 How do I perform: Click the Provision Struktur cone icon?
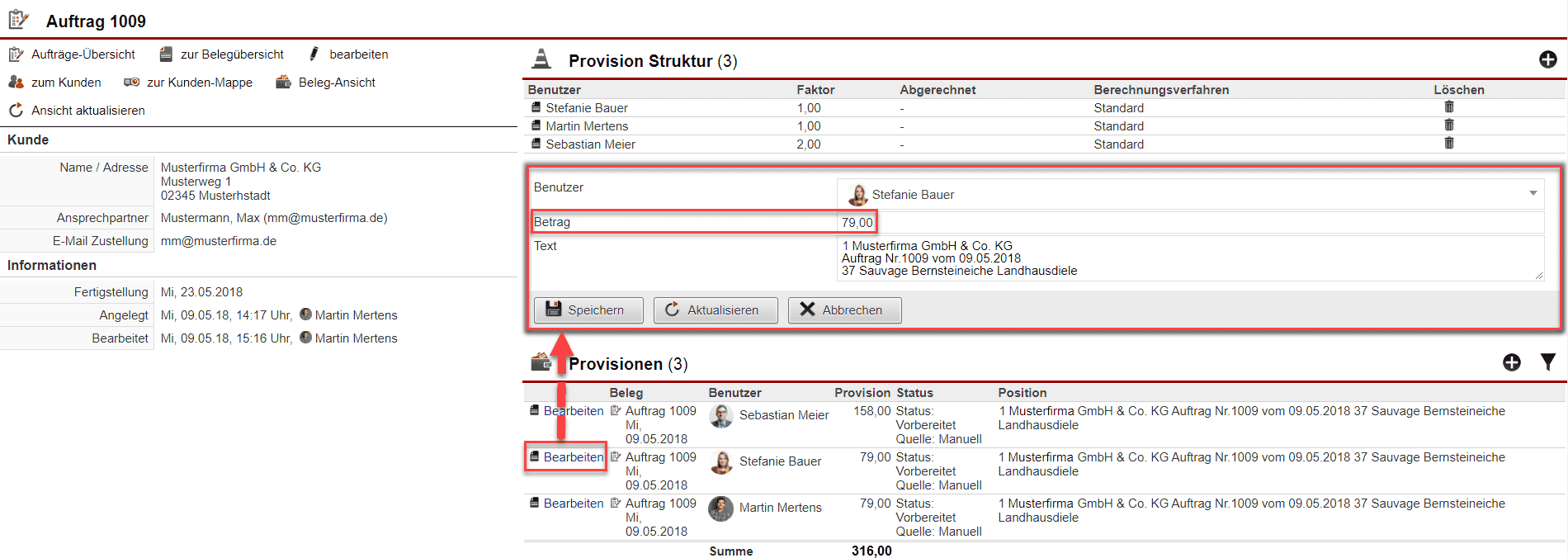[x=541, y=59]
